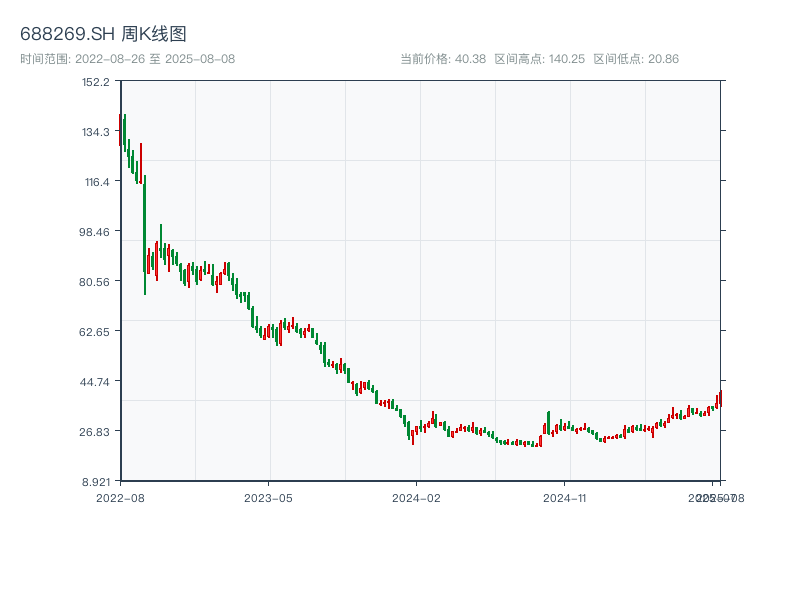Viewport: 800px width, 600px height.
Task: Click the tall red candlestick near 2022-08
Action: click(141, 162)
